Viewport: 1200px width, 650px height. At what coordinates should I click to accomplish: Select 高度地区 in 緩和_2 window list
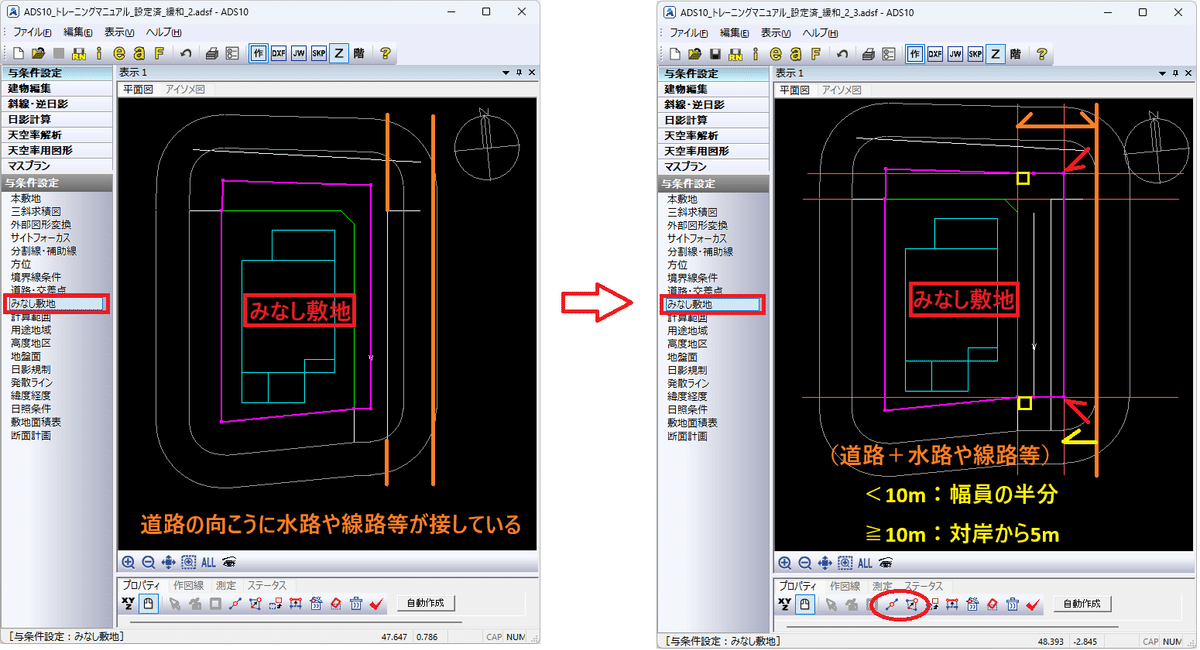coord(30,343)
